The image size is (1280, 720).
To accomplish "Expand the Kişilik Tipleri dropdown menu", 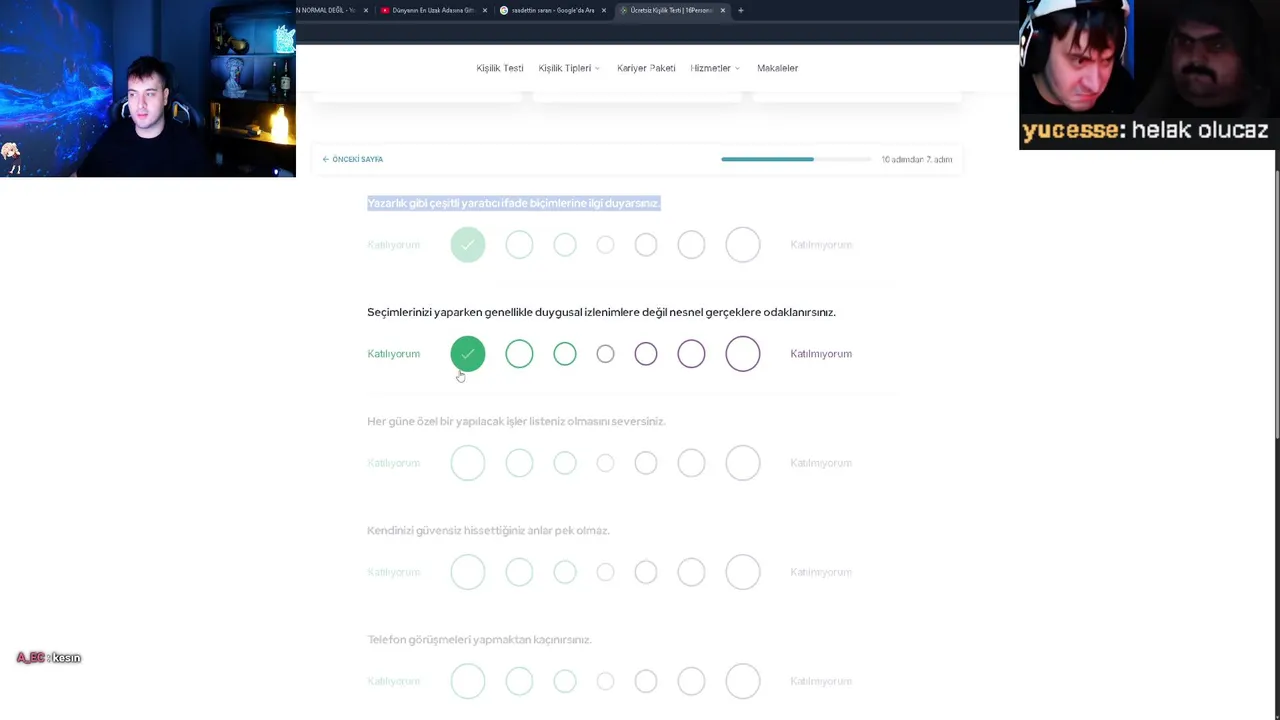I will (x=569, y=68).
